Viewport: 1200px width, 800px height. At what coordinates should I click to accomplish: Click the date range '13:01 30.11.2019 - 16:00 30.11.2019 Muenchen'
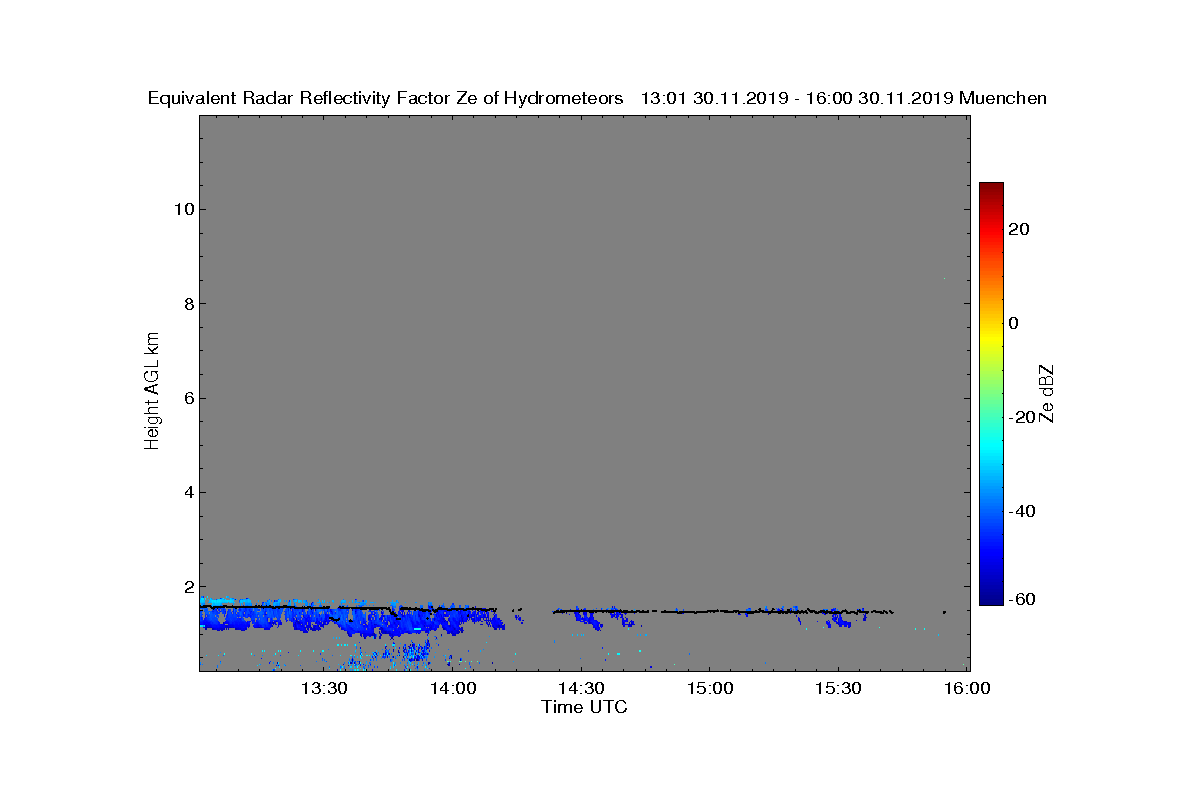(844, 98)
